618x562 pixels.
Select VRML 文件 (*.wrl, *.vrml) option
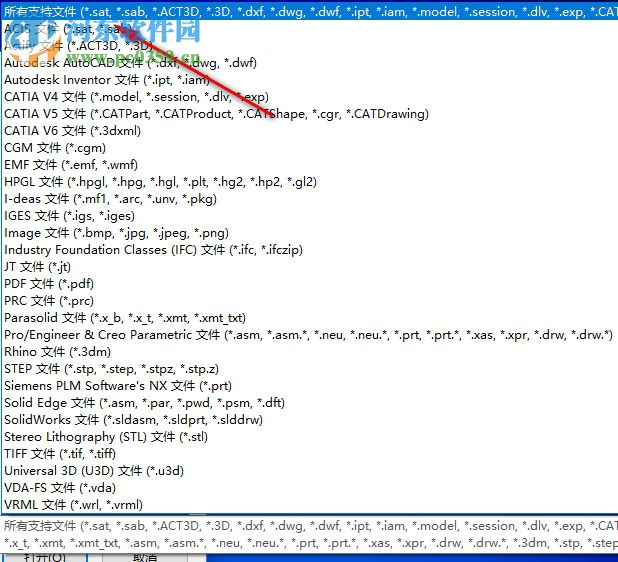[x=310, y=504]
